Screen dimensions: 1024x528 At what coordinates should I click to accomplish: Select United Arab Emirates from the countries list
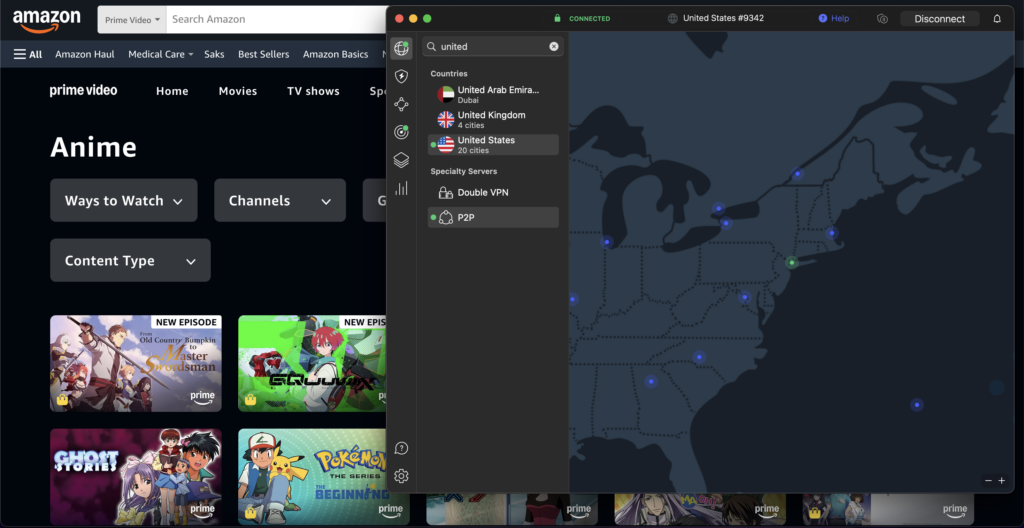point(493,95)
